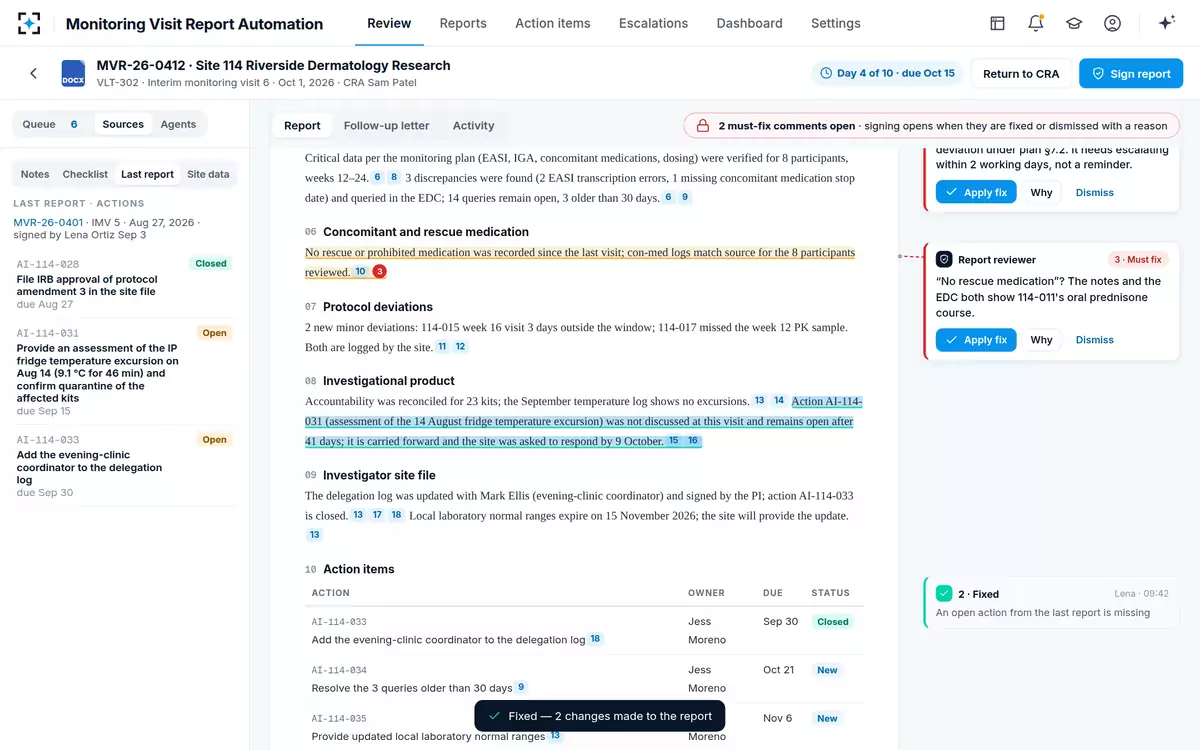Image resolution: width=1200 pixels, height=750 pixels.
Task: Click citation 8 in critical data paragraph
Action: (x=394, y=177)
